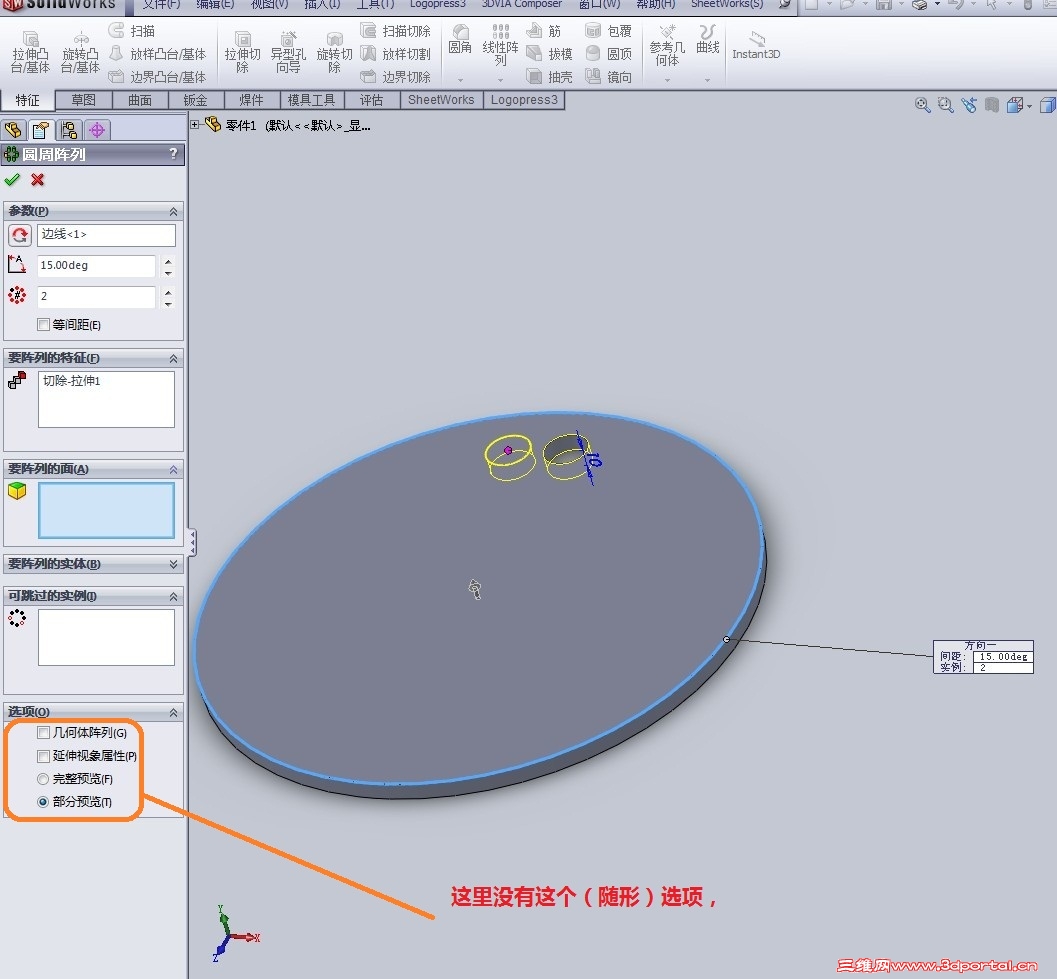Click the reverse direction button beside 边线<1>
This screenshot has width=1057, height=979.
coord(20,235)
